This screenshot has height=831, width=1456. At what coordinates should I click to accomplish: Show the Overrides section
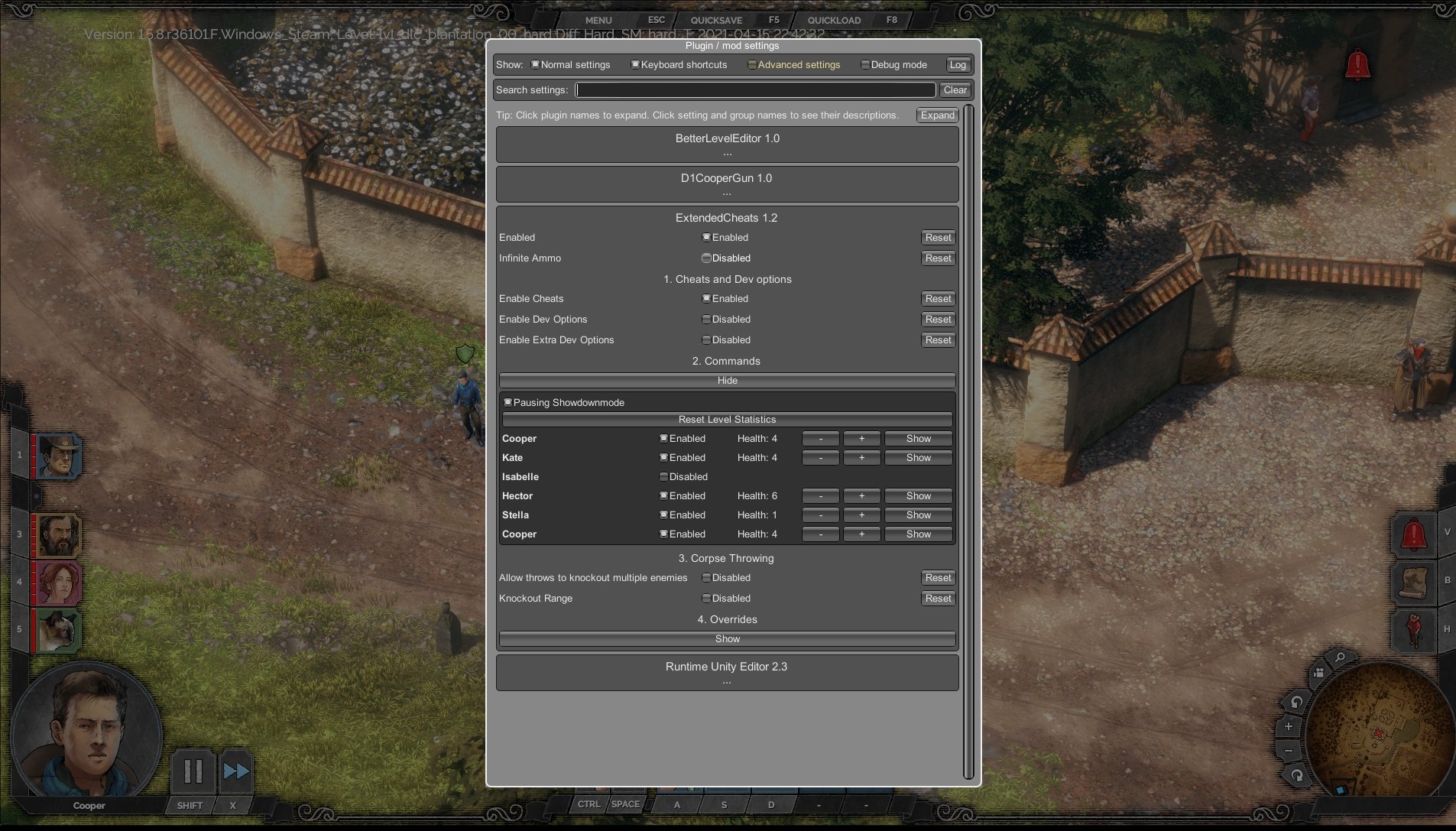click(x=728, y=639)
